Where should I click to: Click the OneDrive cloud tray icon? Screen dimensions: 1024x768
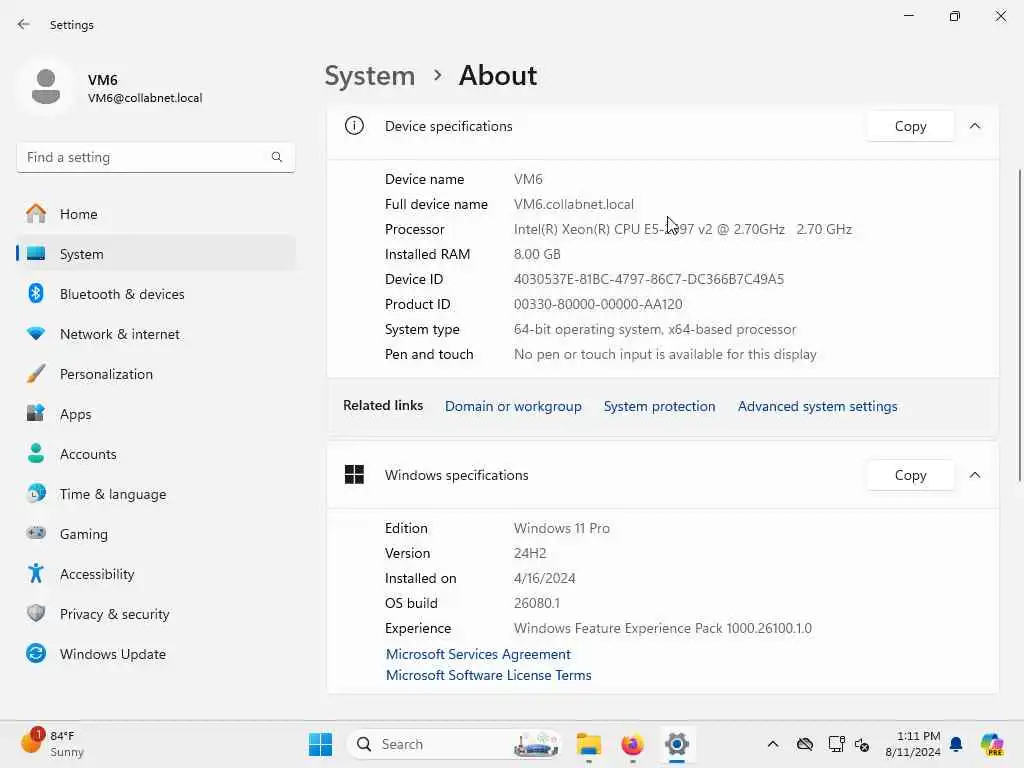(x=805, y=744)
